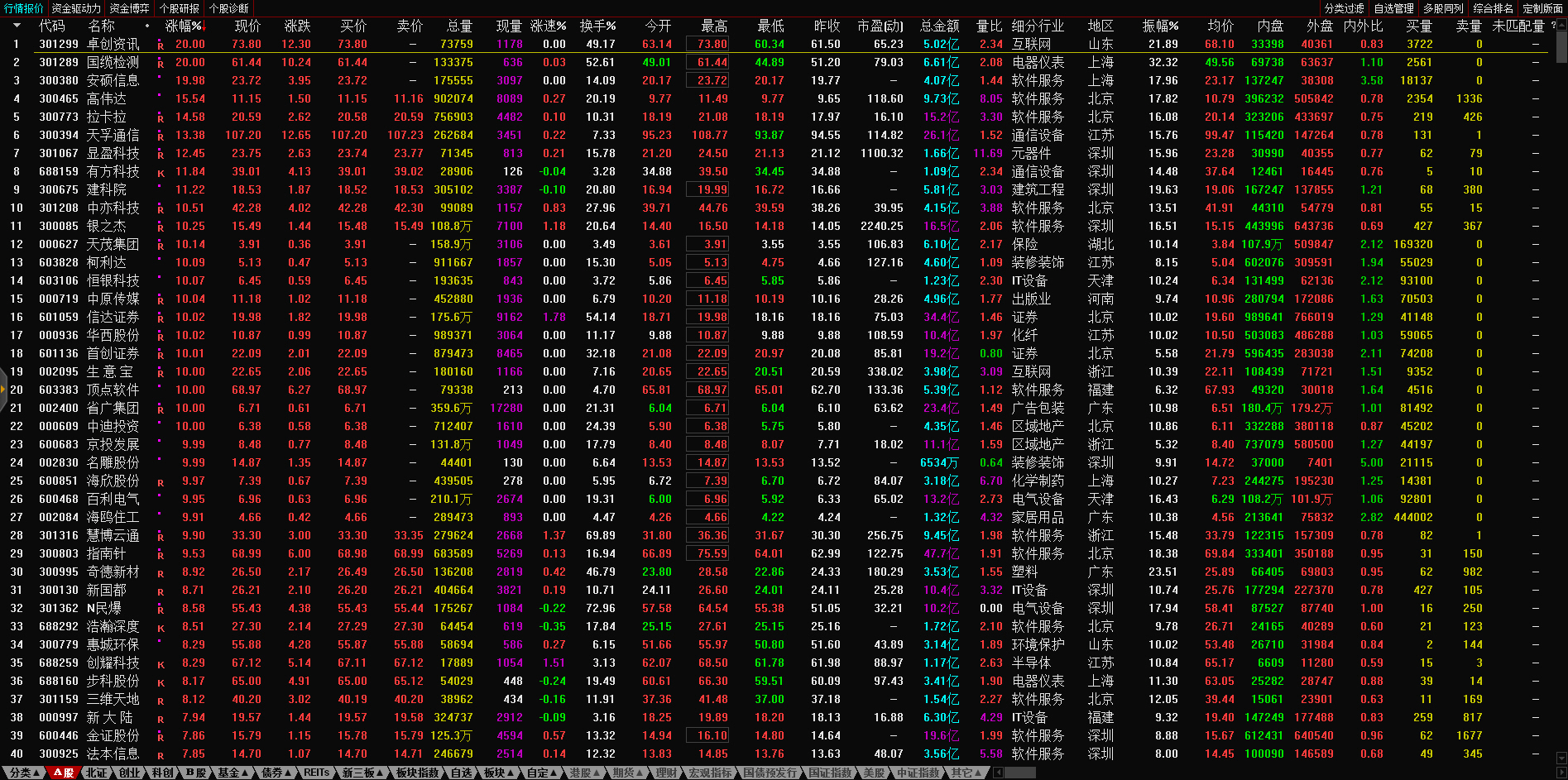The width and height of the screenshot is (1568, 780).
Task: Click the vertical scrollbar down arrow
Action: 1561,758
